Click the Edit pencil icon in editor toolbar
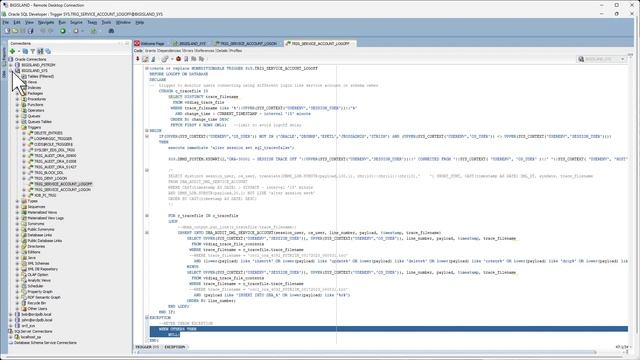The width and height of the screenshot is (640, 360). point(145,59)
